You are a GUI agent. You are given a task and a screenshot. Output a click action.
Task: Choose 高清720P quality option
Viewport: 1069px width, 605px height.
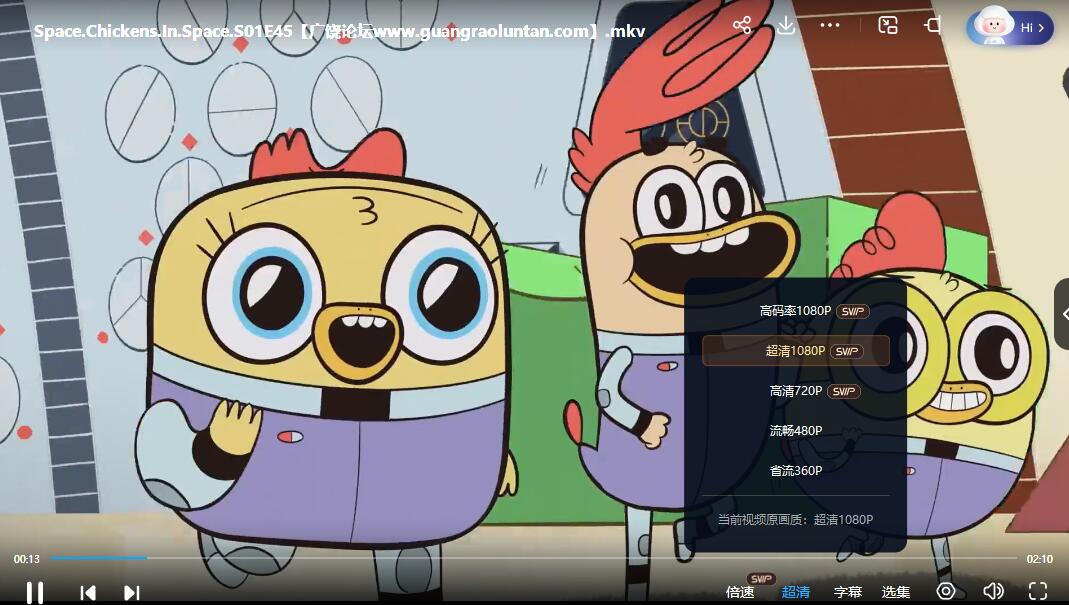click(796, 391)
